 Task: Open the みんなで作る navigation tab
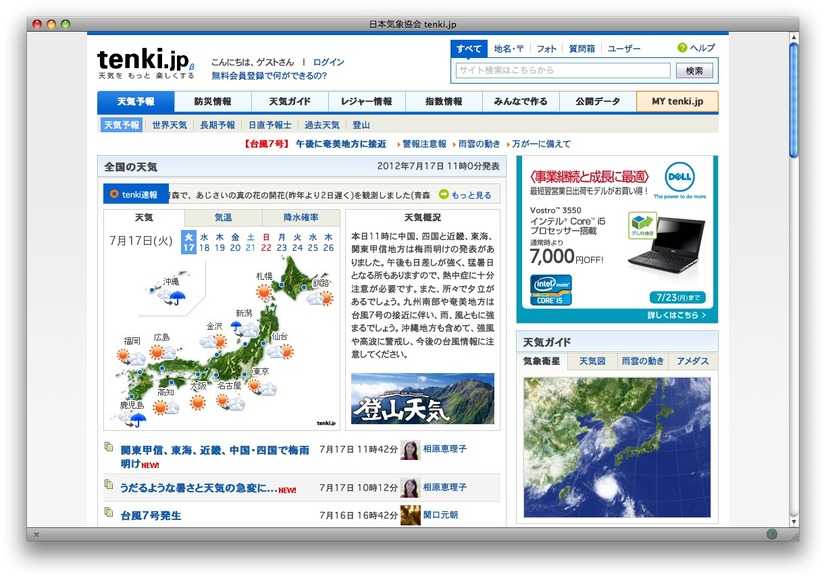tap(520, 102)
